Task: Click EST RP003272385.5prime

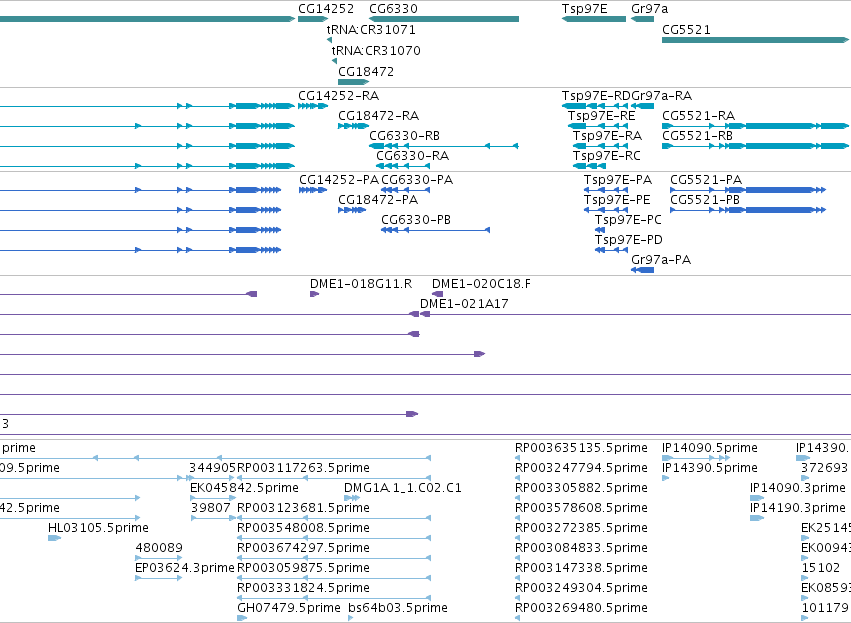Action: point(581,528)
